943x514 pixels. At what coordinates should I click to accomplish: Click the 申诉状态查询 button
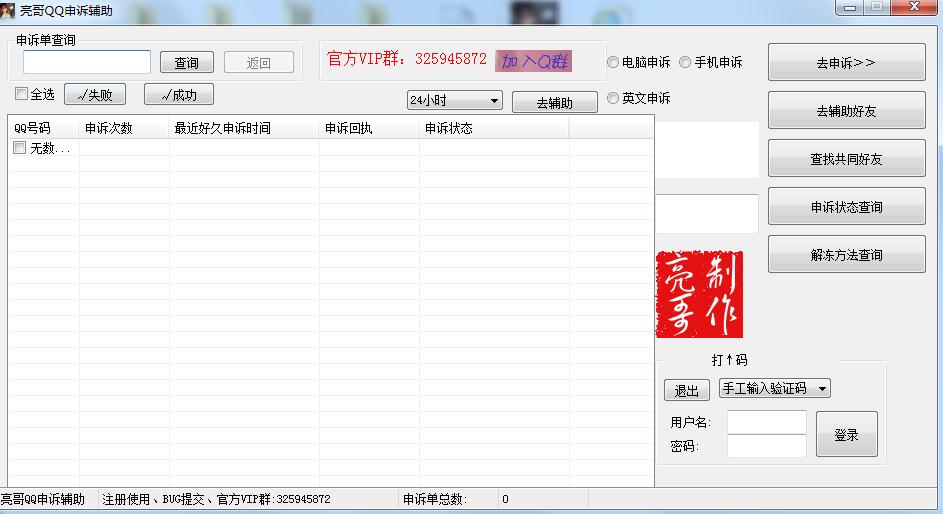[846, 207]
